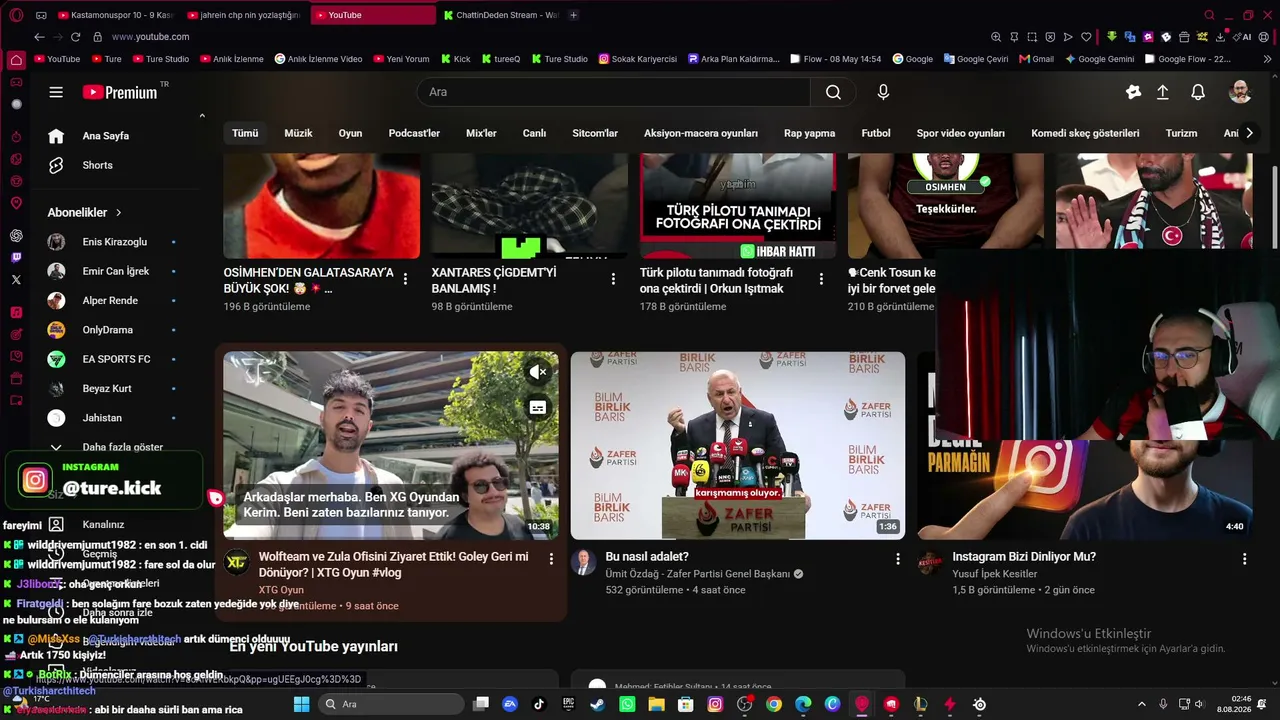Show more bookmarks with double chevron
This screenshot has height=720, width=1280.
(x=1268, y=59)
